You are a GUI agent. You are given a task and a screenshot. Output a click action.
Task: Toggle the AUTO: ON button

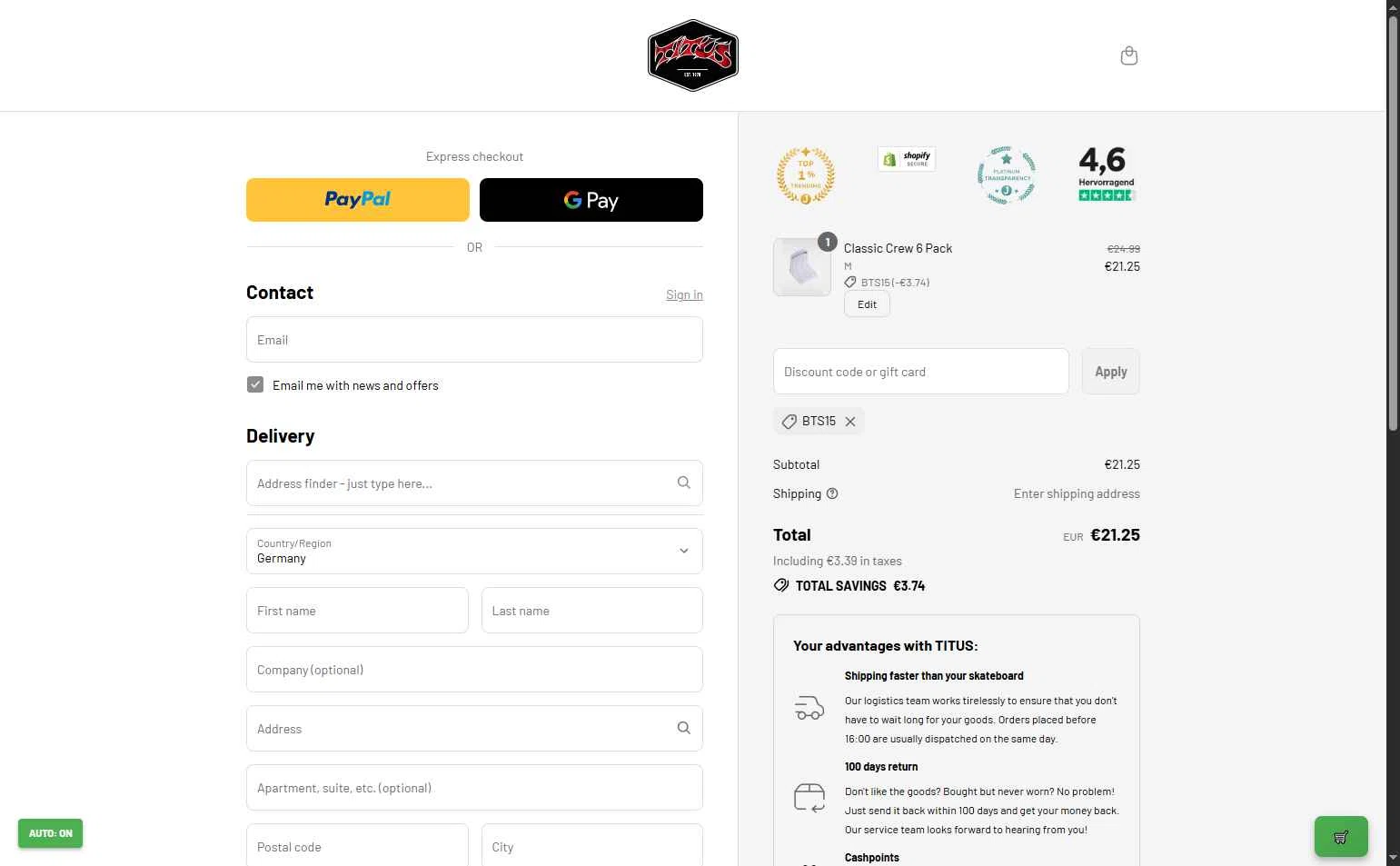pos(50,833)
